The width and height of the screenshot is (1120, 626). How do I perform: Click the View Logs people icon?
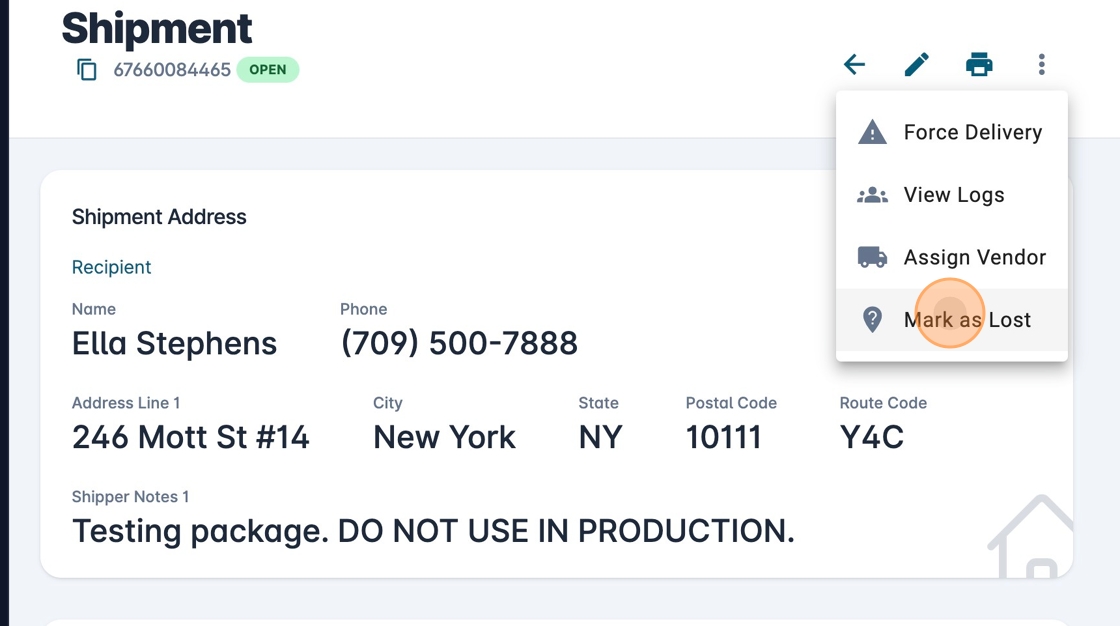pos(872,195)
